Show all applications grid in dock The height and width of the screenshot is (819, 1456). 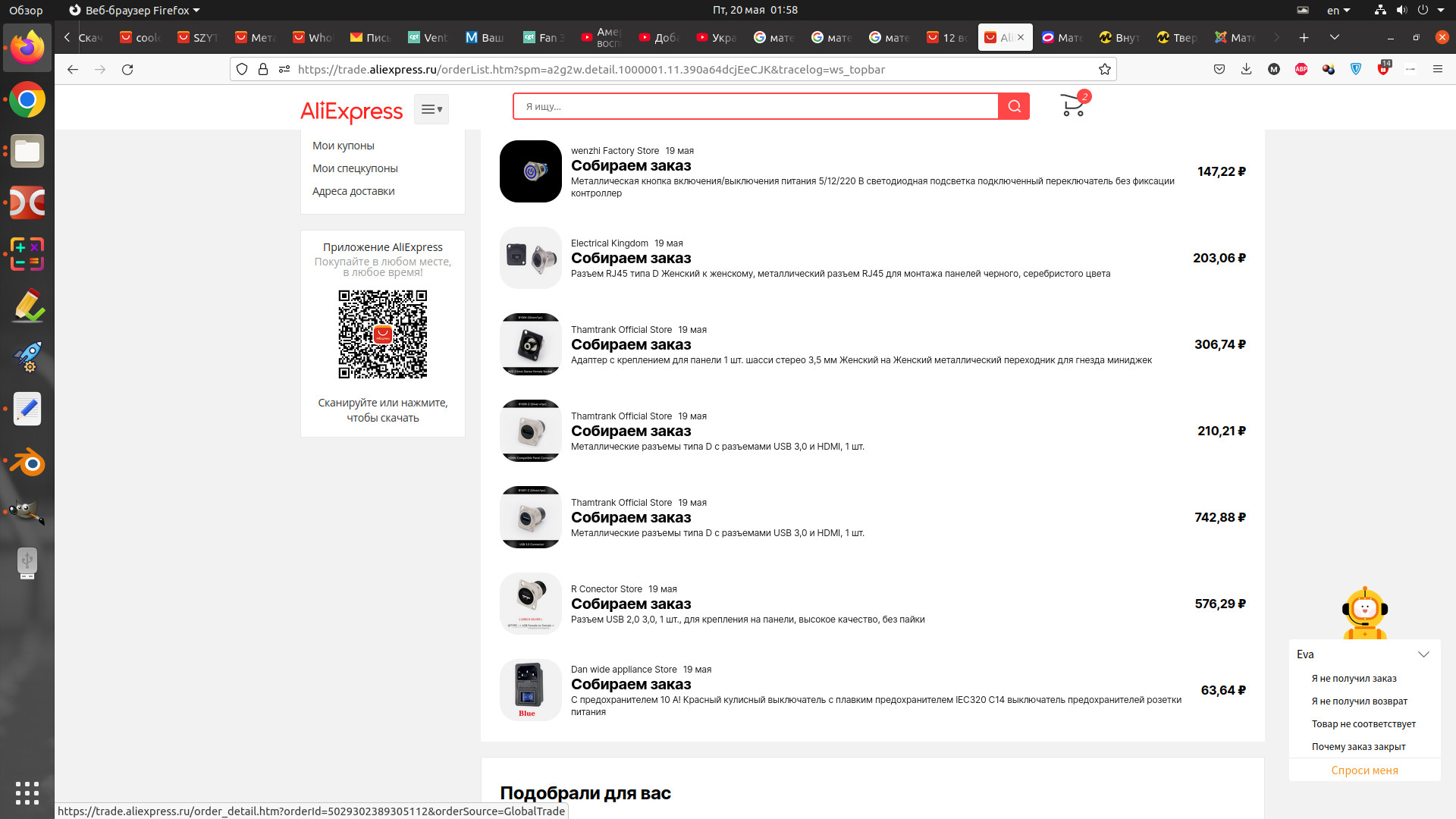click(x=27, y=793)
